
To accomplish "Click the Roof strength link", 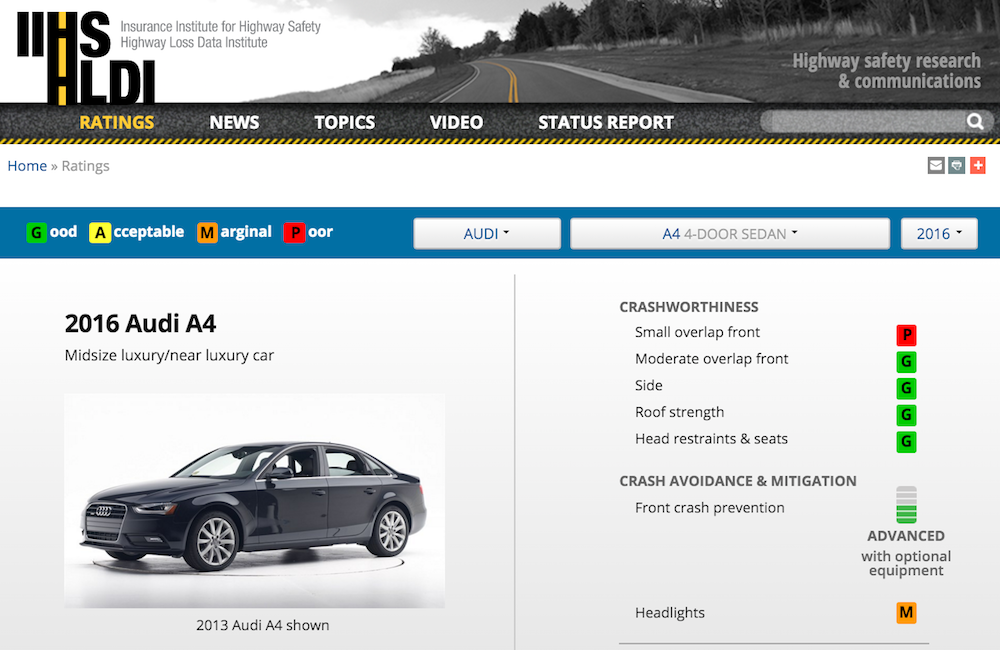I will (679, 412).
